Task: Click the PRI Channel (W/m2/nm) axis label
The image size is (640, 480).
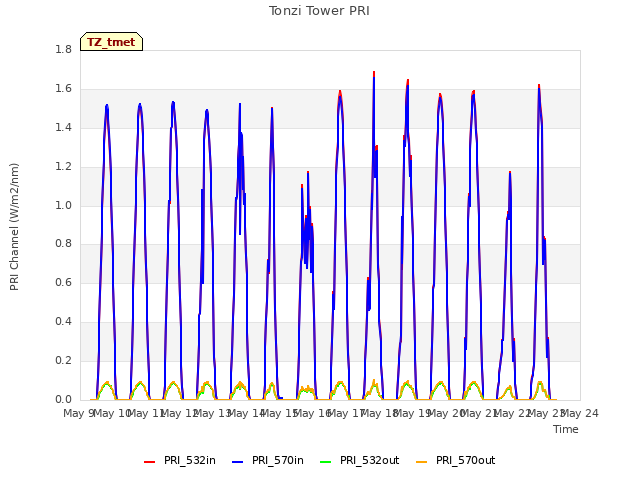Action: tap(14, 227)
